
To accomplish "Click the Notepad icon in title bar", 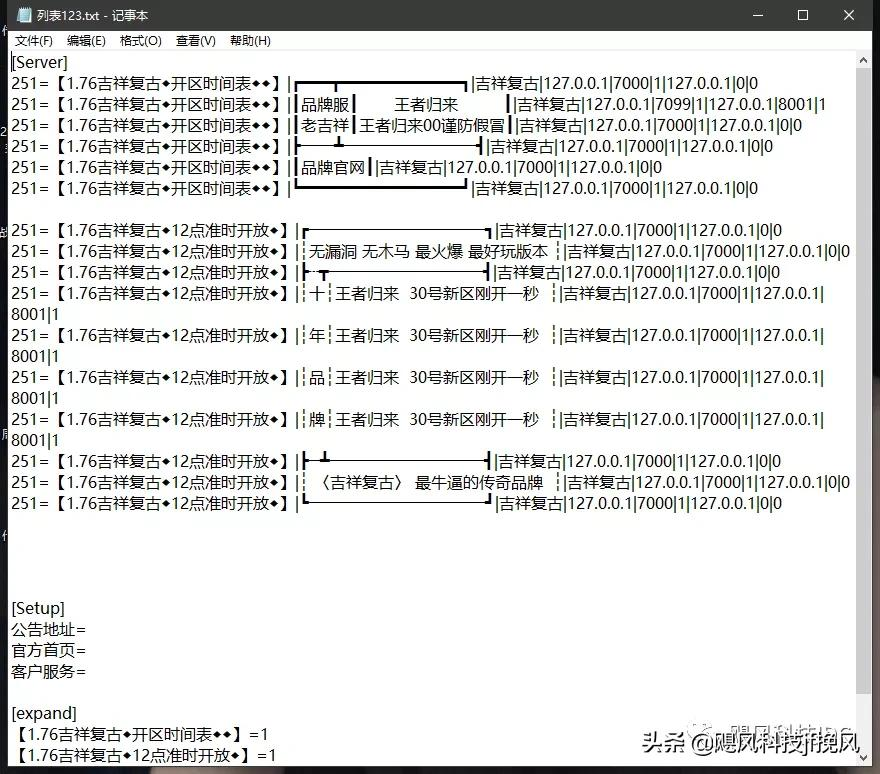I will (24, 15).
